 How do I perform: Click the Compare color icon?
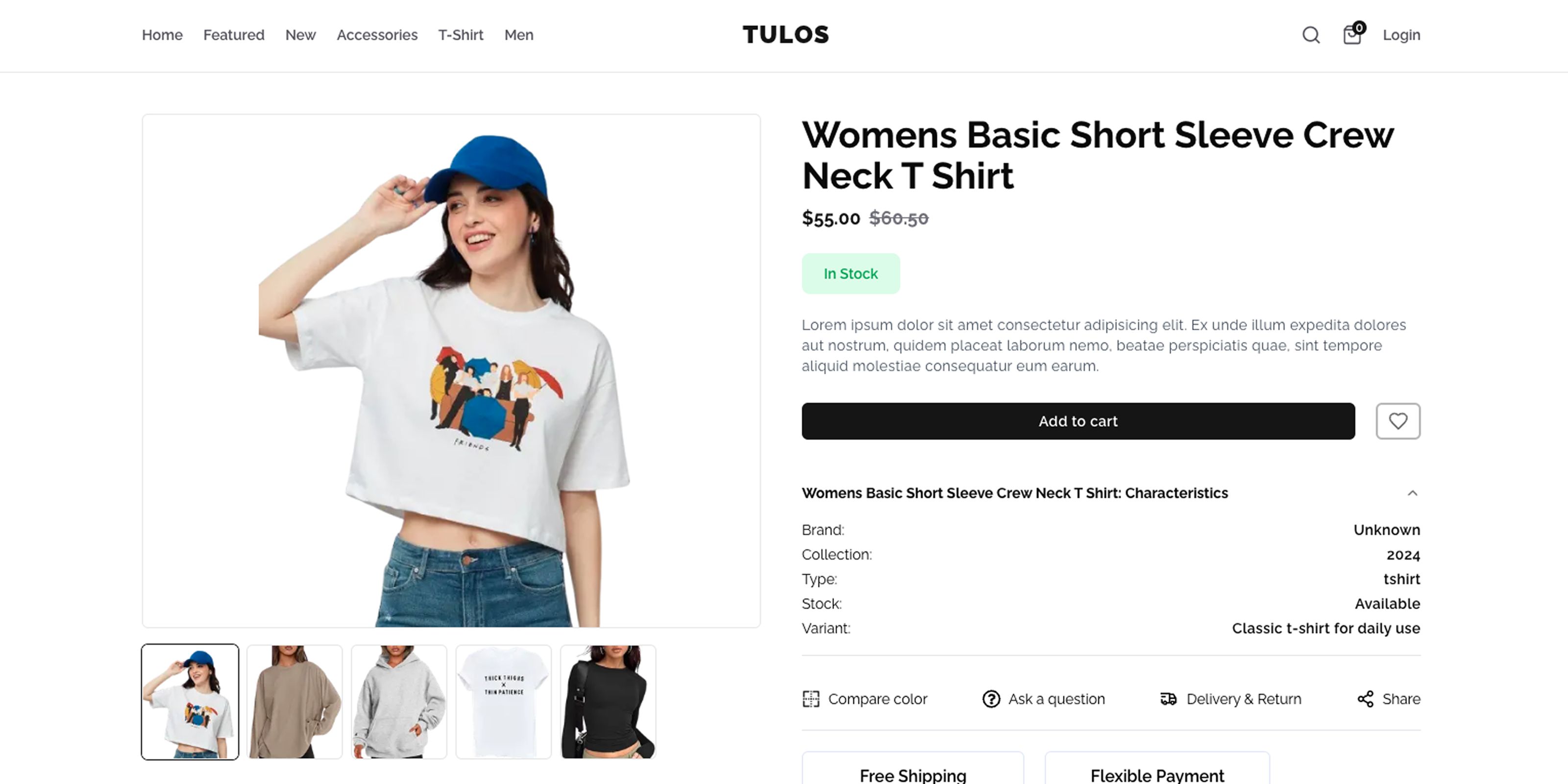[811, 699]
